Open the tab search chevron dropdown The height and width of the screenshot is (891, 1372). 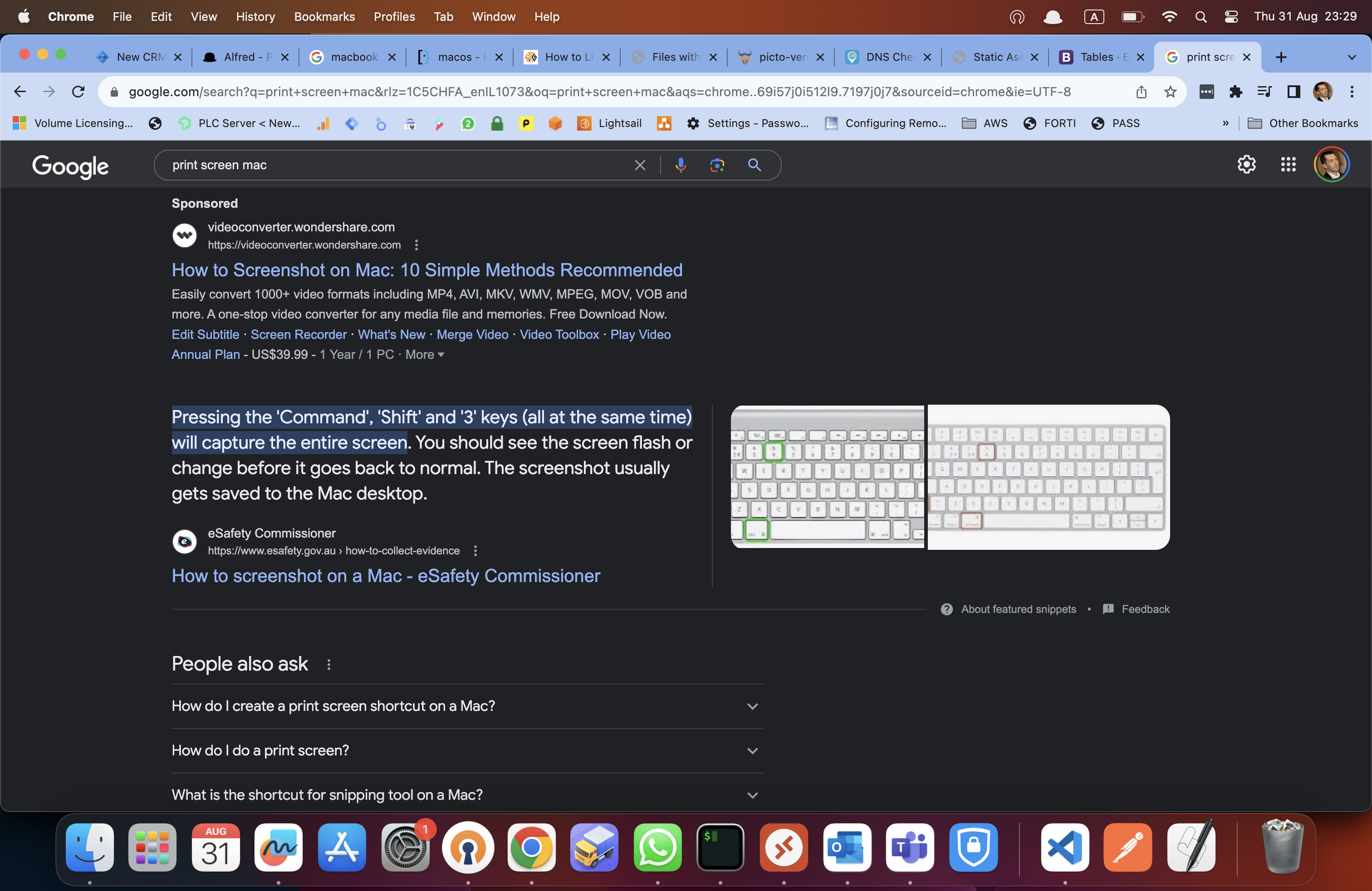coord(1351,57)
